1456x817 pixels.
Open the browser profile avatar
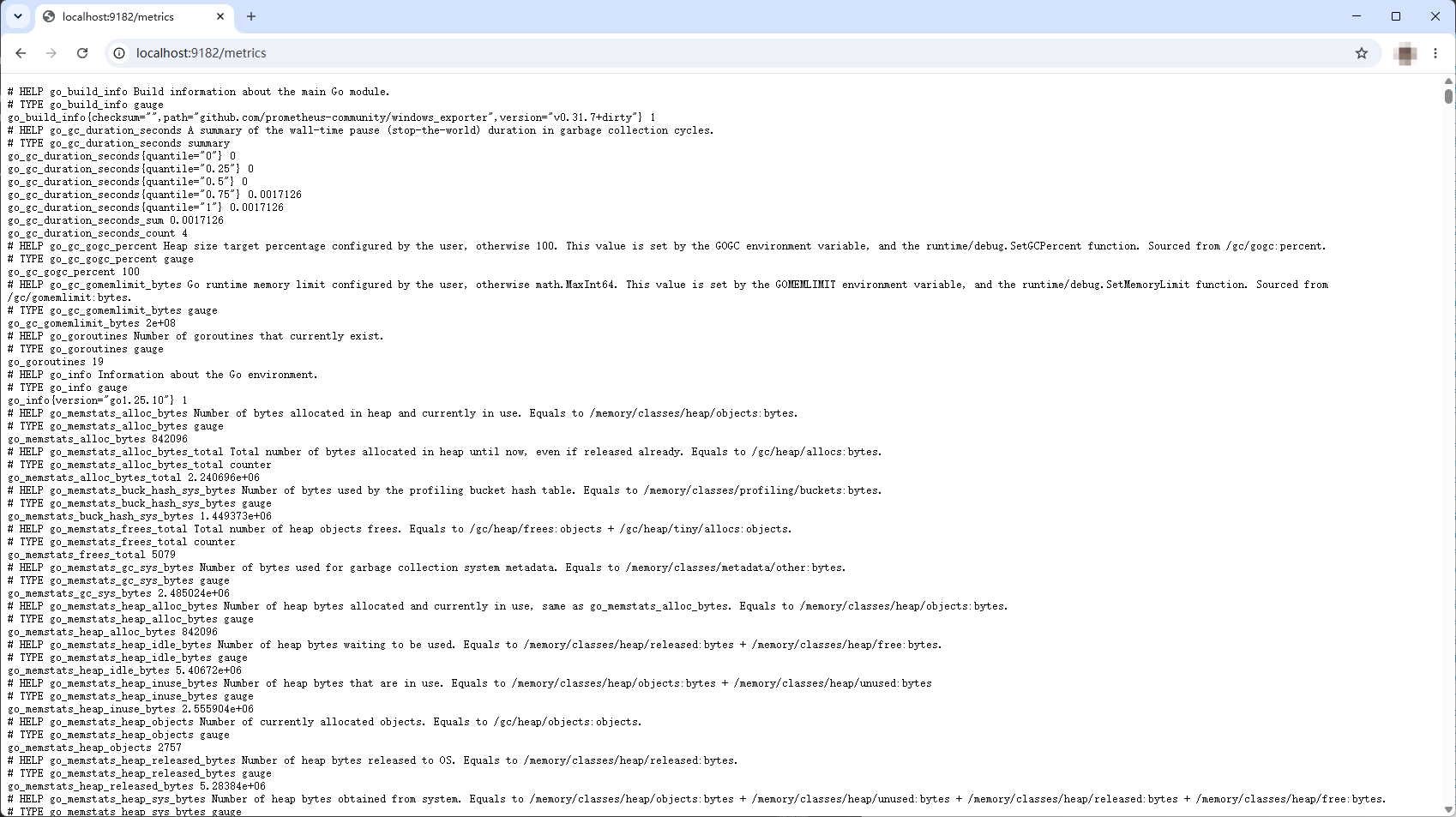(1405, 53)
